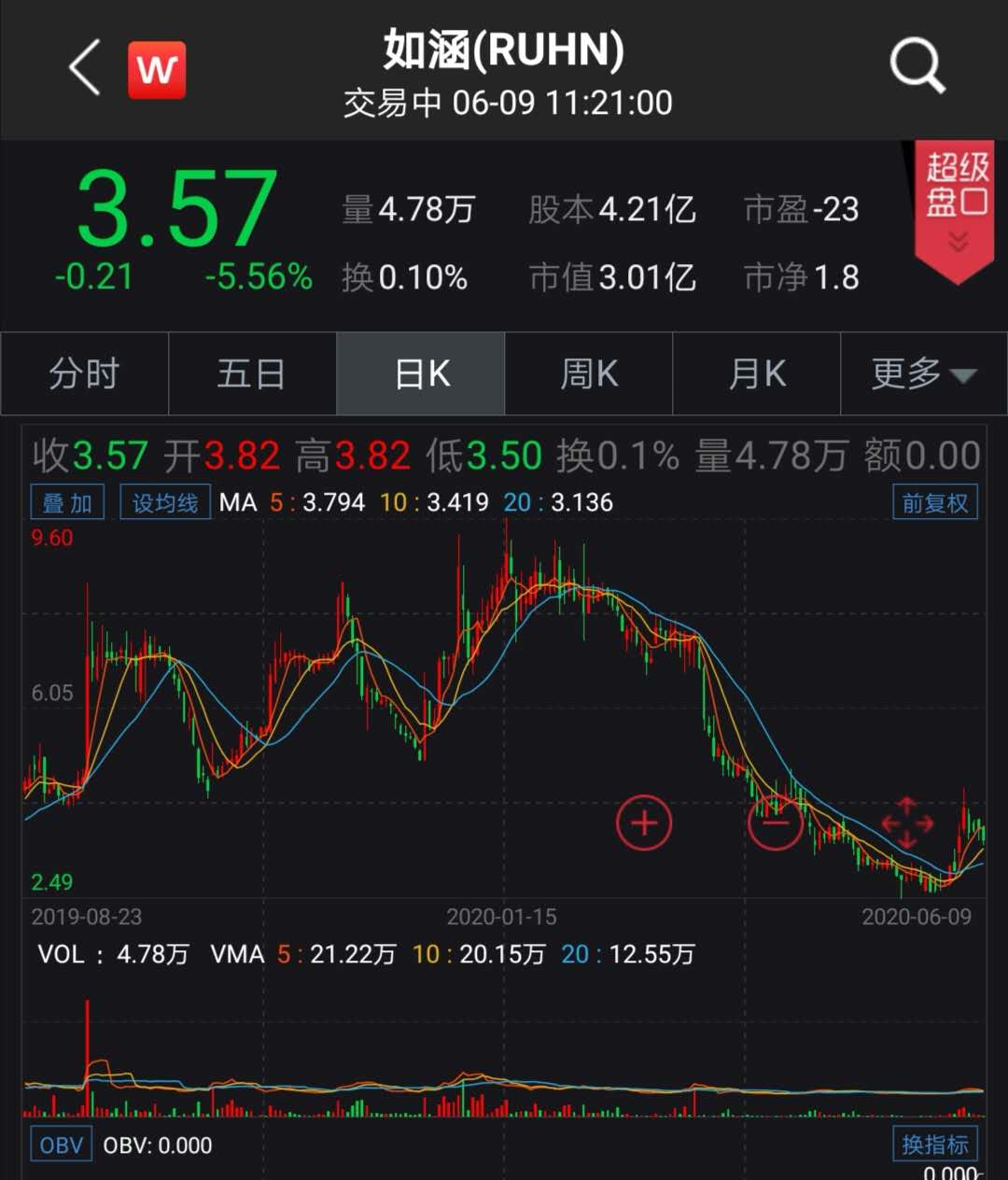This screenshot has height=1180, width=1008.
Task: Select the 月K chart tab
Action: tap(757, 374)
